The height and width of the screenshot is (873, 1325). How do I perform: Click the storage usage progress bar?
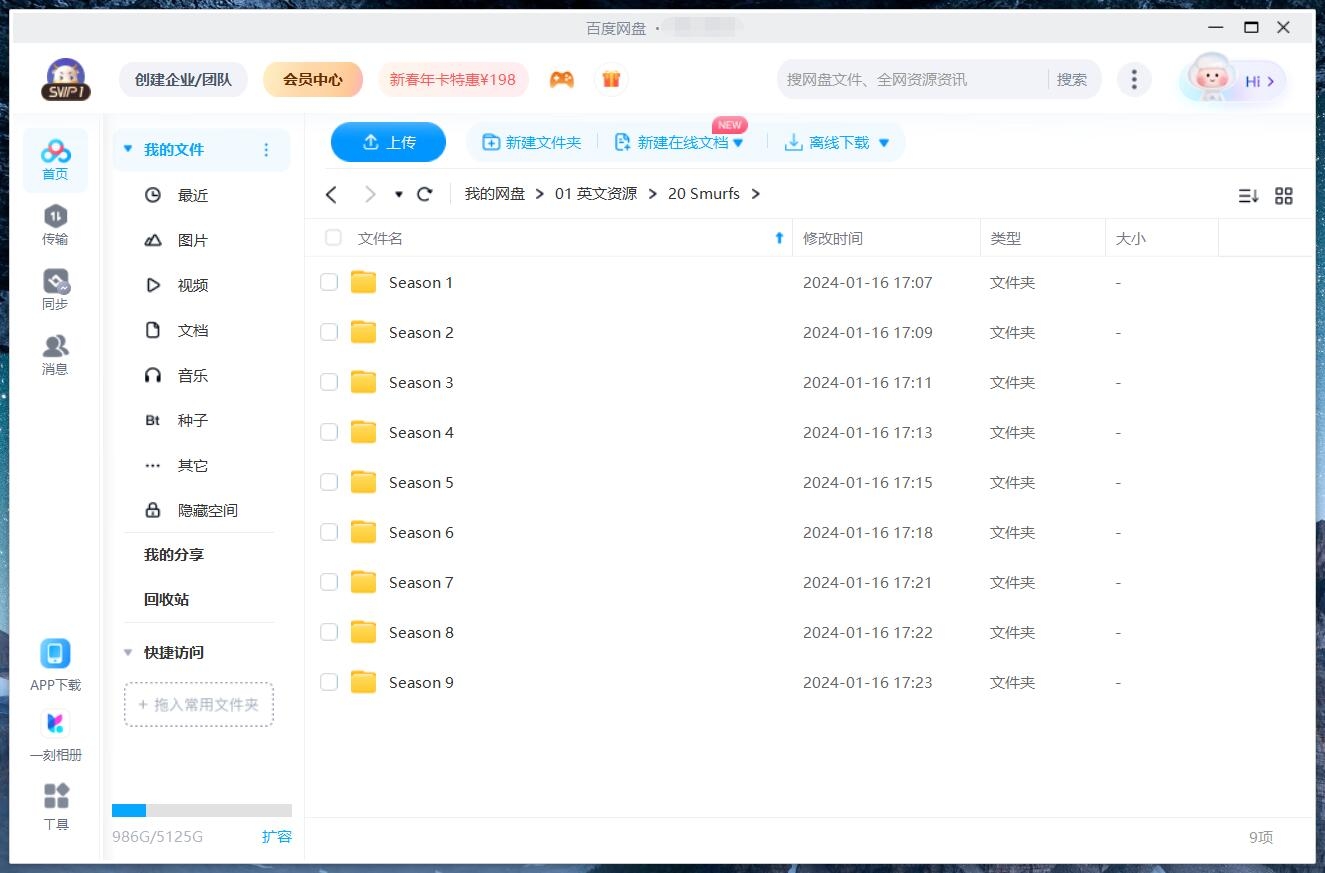point(202,810)
